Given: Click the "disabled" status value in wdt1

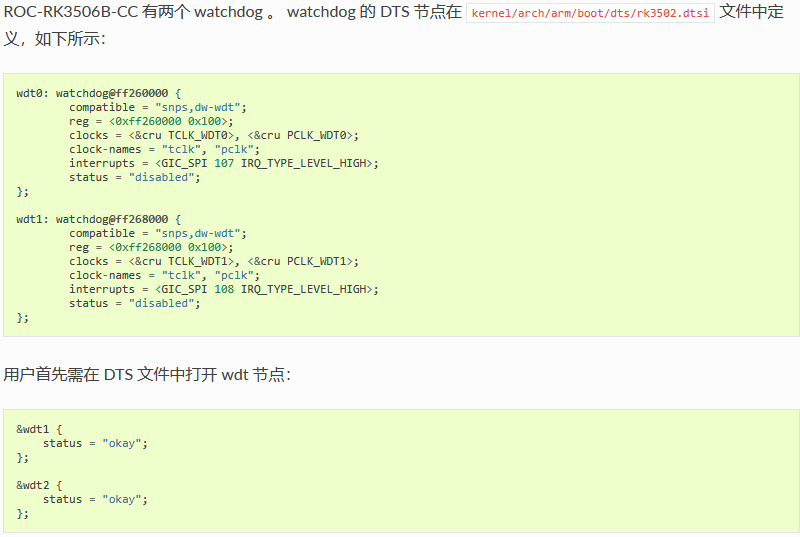Looking at the screenshot, I should coord(161,303).
